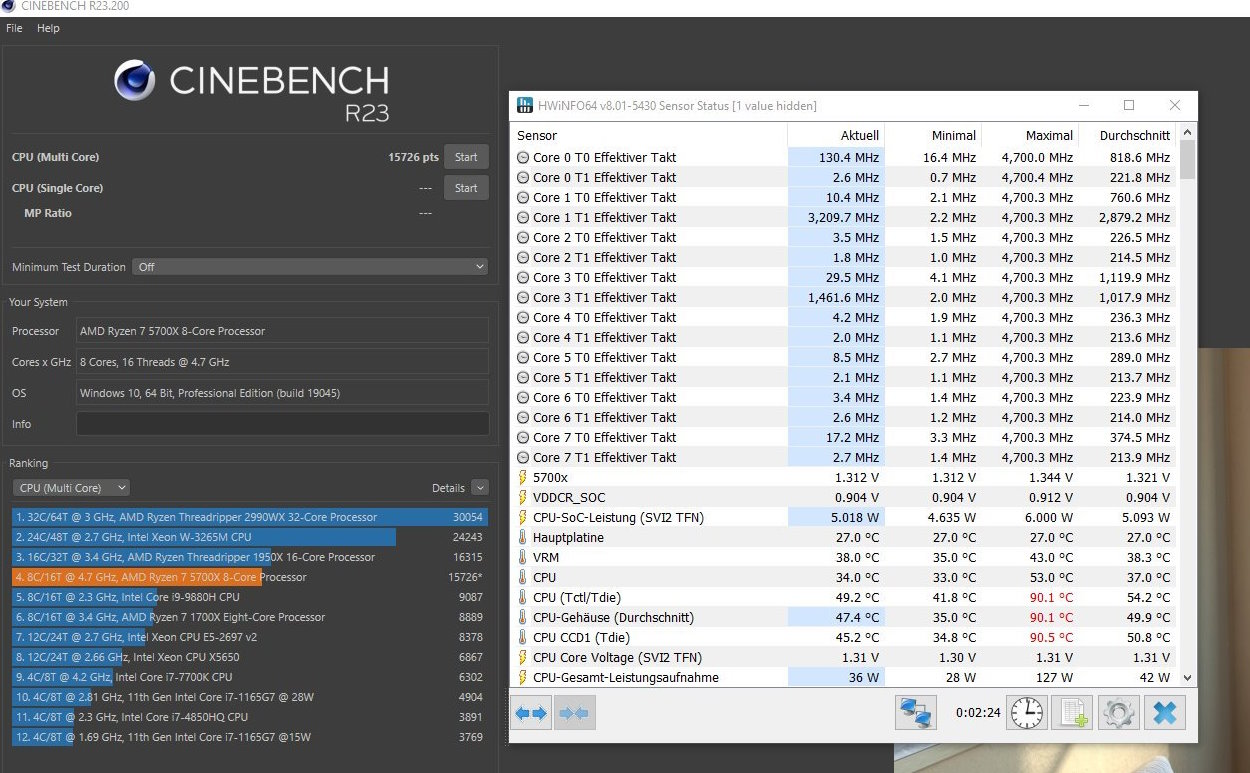Click the clock icon of Core 3 T1 row
Viewport: 1250px width, 773px height.
coord(523,297)
